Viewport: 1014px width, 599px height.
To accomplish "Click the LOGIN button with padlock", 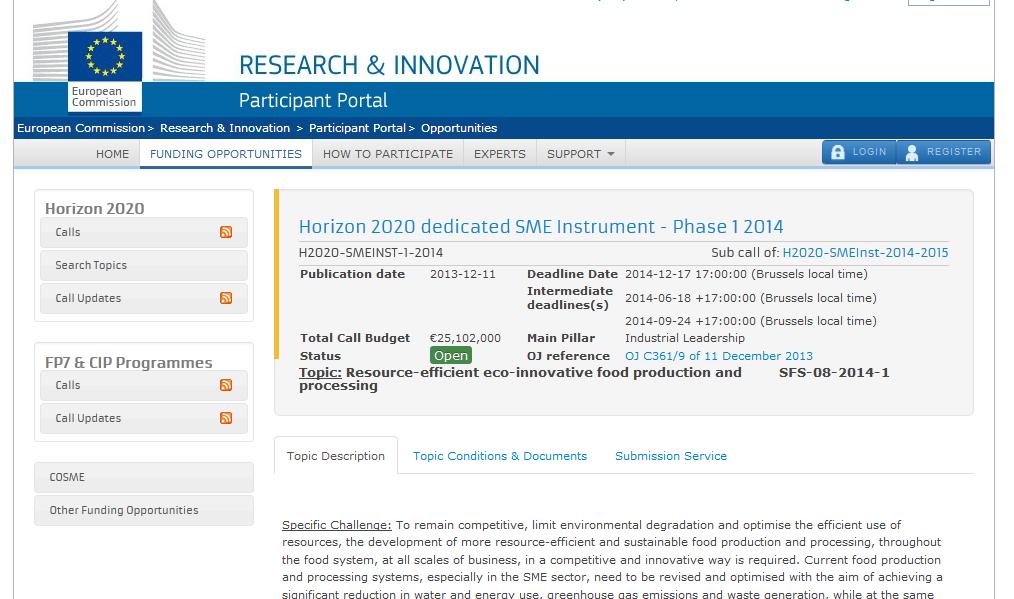I will coord(859,152).
